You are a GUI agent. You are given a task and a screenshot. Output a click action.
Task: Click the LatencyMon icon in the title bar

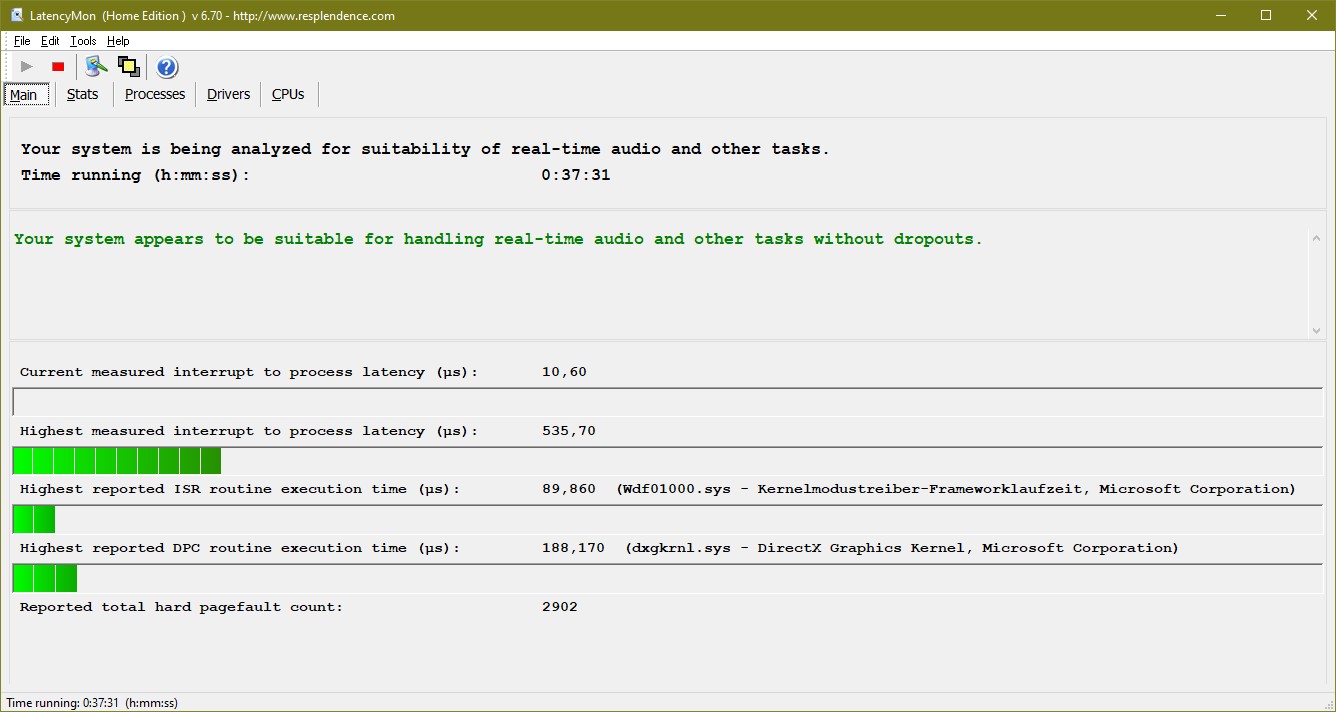click(14, 15)
